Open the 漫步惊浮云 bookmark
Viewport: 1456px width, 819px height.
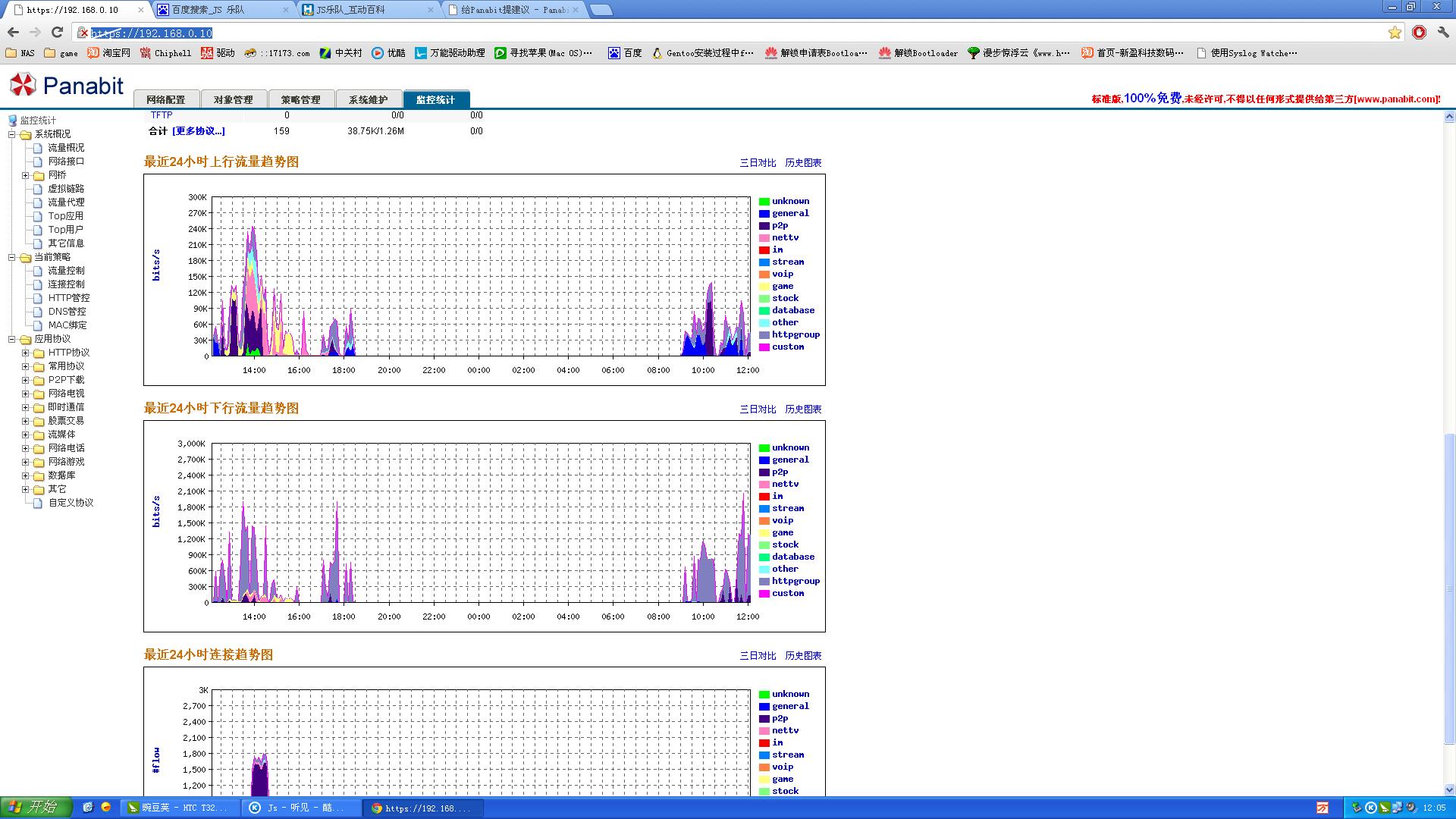point(1018,53)
